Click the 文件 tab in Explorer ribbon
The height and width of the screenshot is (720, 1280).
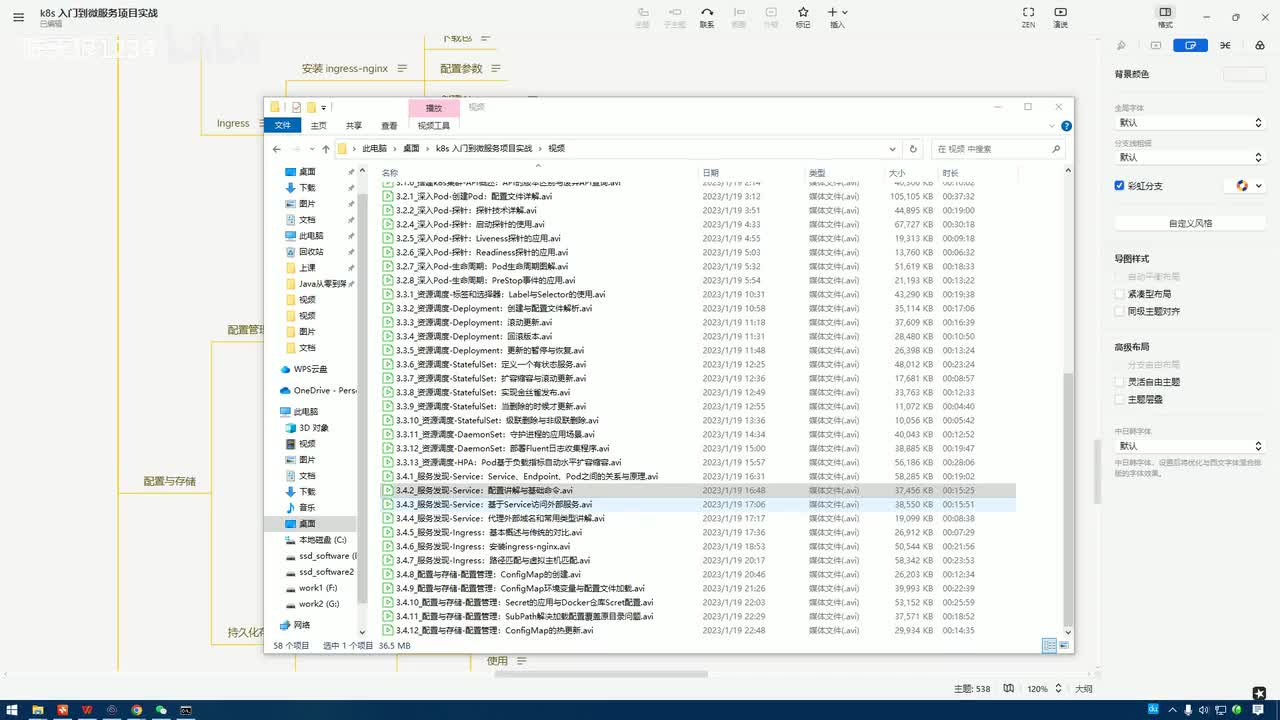pyautogui.click(x=283, y=125)
